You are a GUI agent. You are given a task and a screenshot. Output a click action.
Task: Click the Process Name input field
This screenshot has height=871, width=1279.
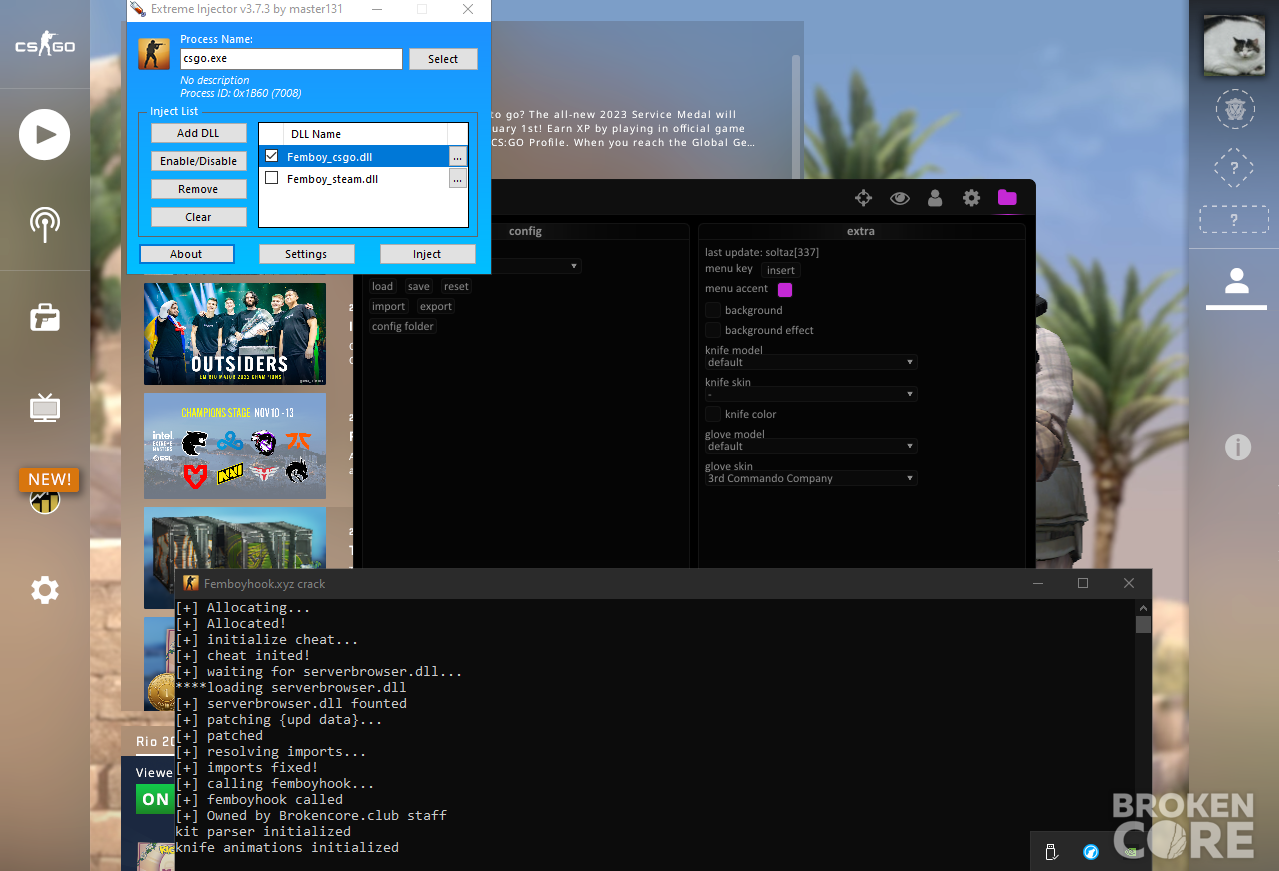[x=291, y=59]
